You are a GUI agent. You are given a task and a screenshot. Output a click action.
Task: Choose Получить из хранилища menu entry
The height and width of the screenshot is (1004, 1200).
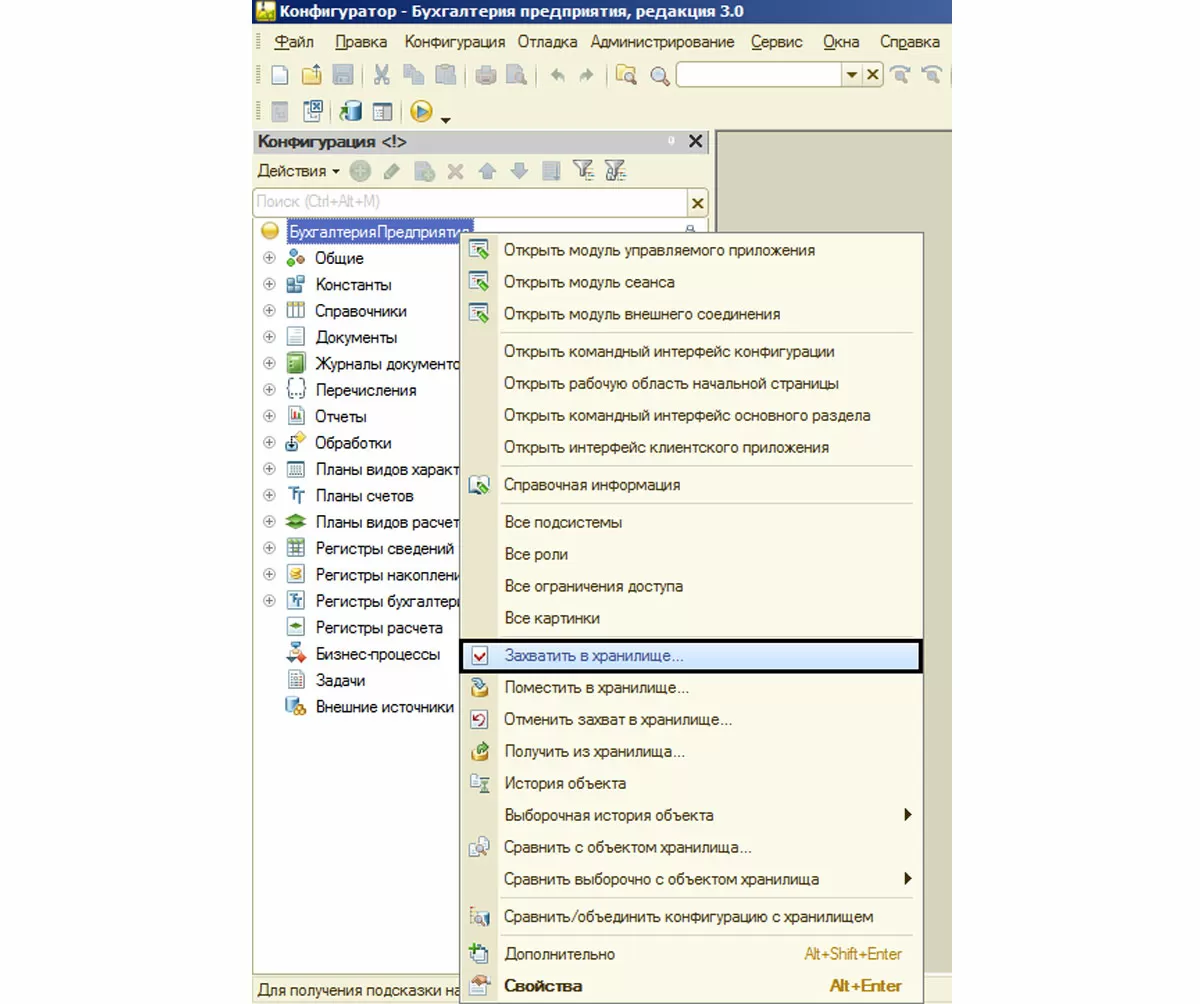[x=690, y=751]
